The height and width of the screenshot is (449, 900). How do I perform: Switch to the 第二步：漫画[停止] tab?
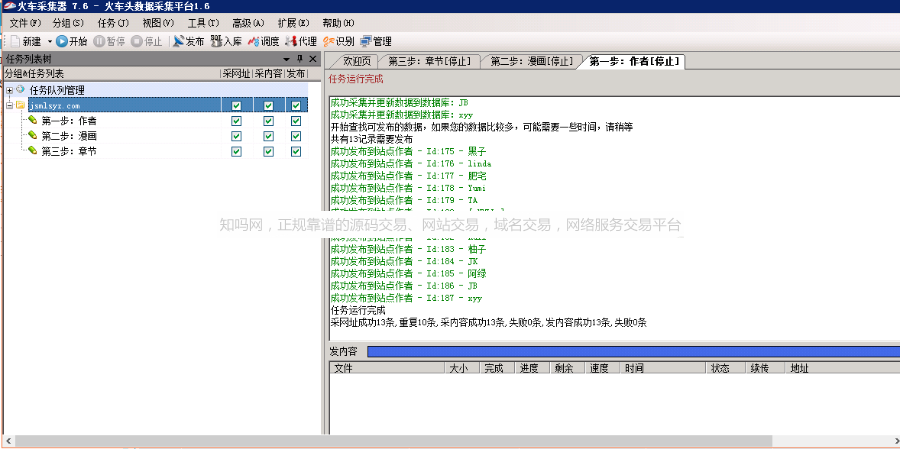(x=532, y=61)
